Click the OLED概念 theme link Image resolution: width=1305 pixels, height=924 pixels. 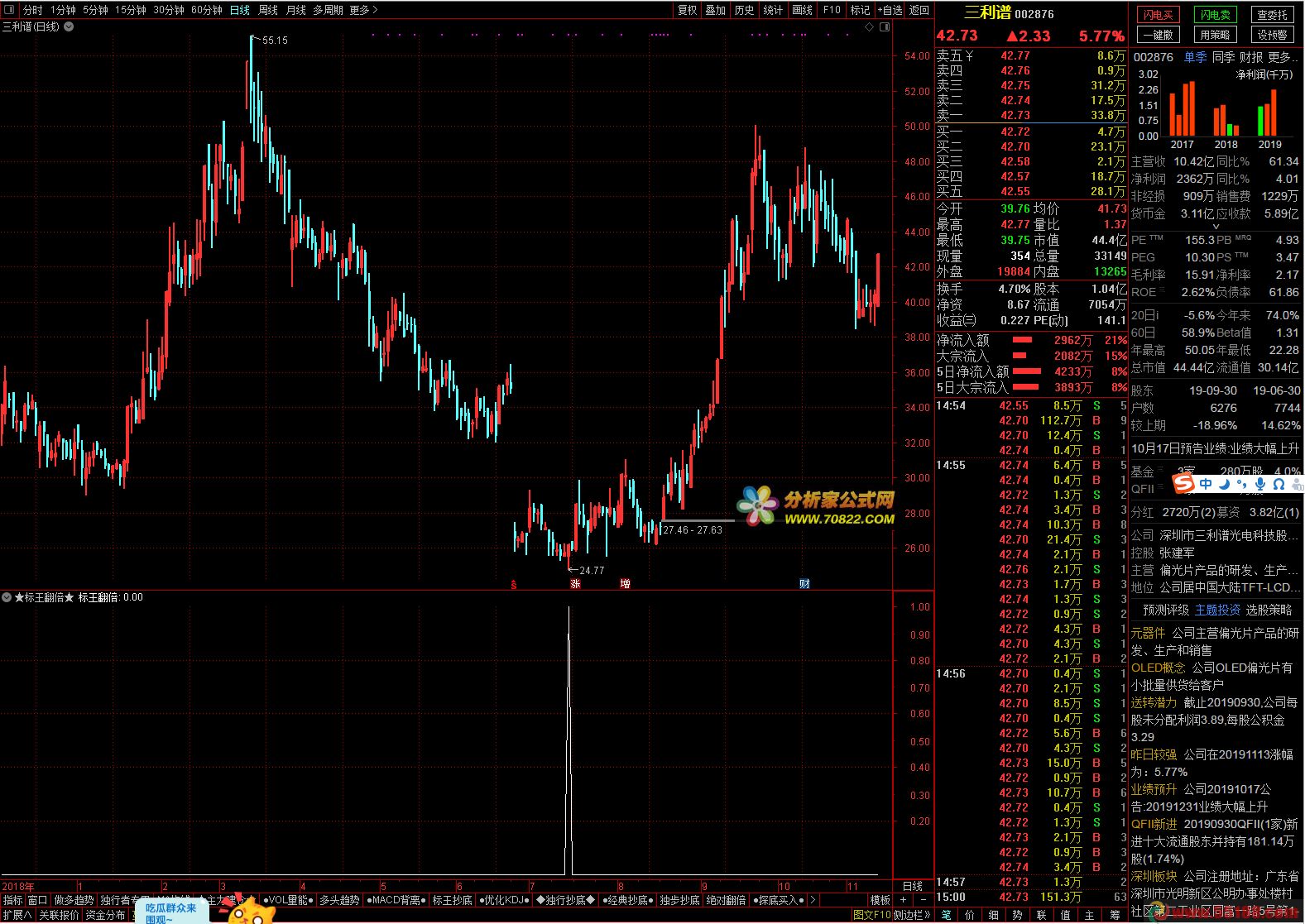pyautogui.click(x=1158, y=668)
